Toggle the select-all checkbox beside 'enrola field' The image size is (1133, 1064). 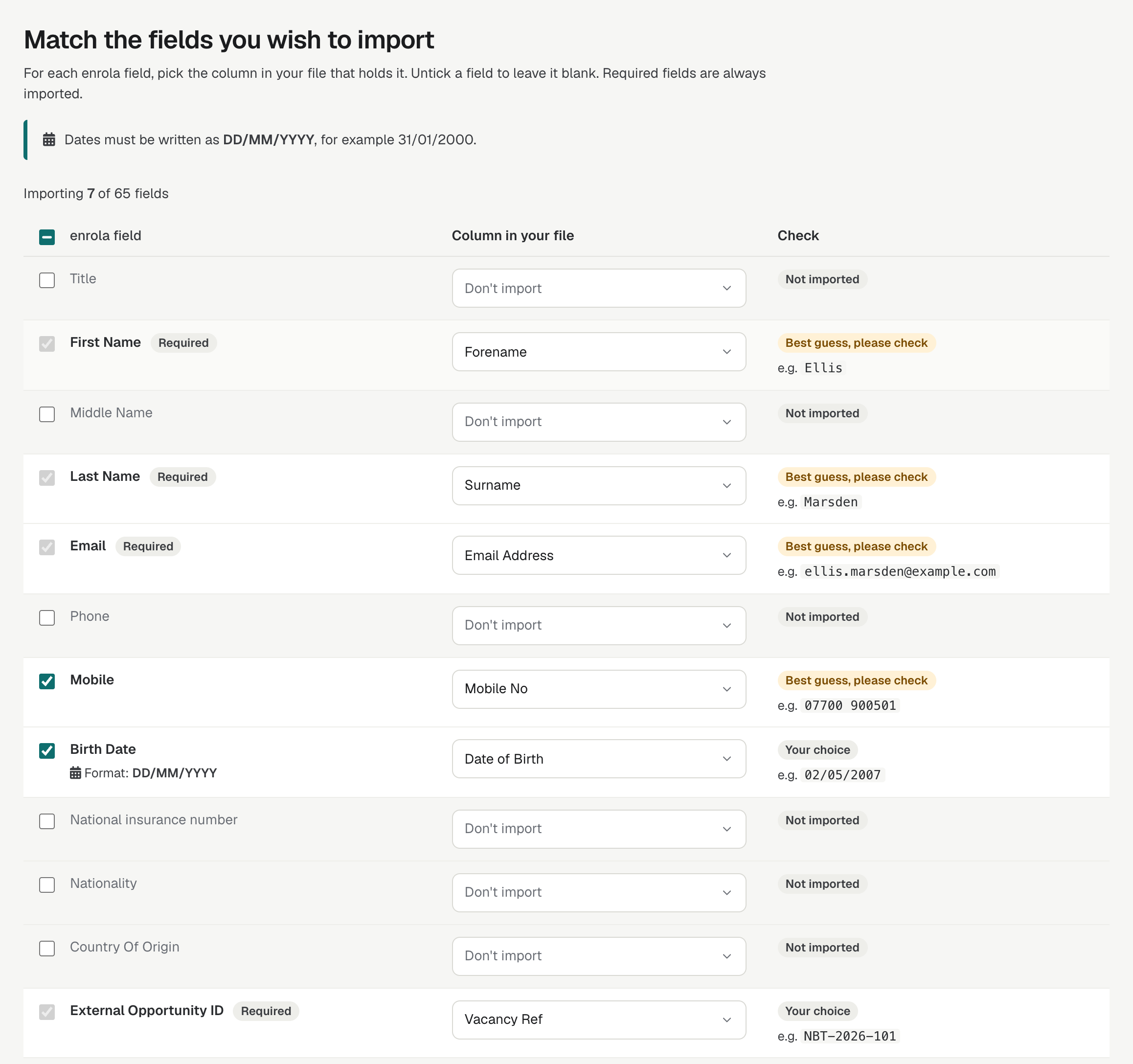point(47,237)
